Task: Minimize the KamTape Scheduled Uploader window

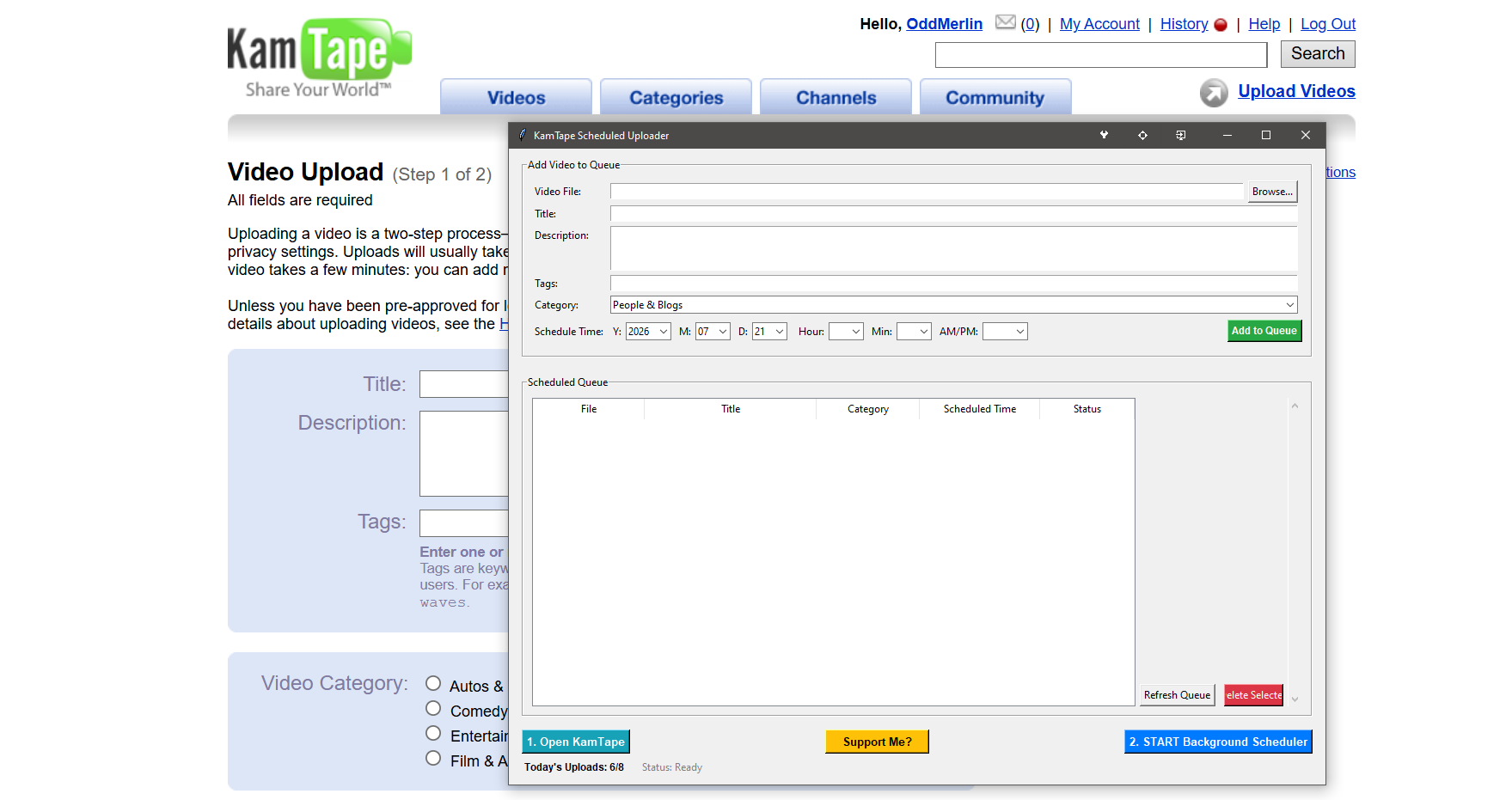Action: [1227, 135]
